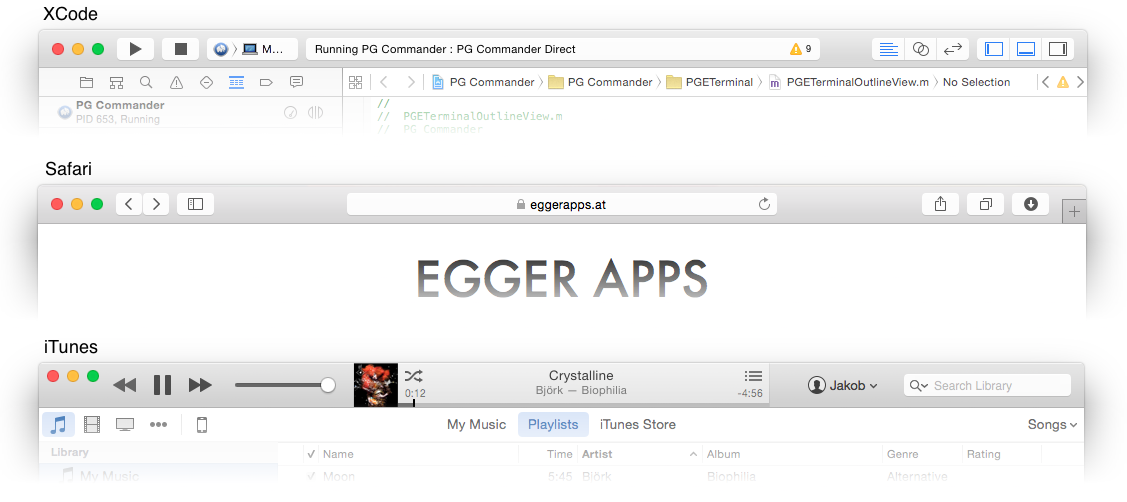Click the gauge icon beside PG Commander process
This screenshot has width=1127, height=502.
[290, 112]
